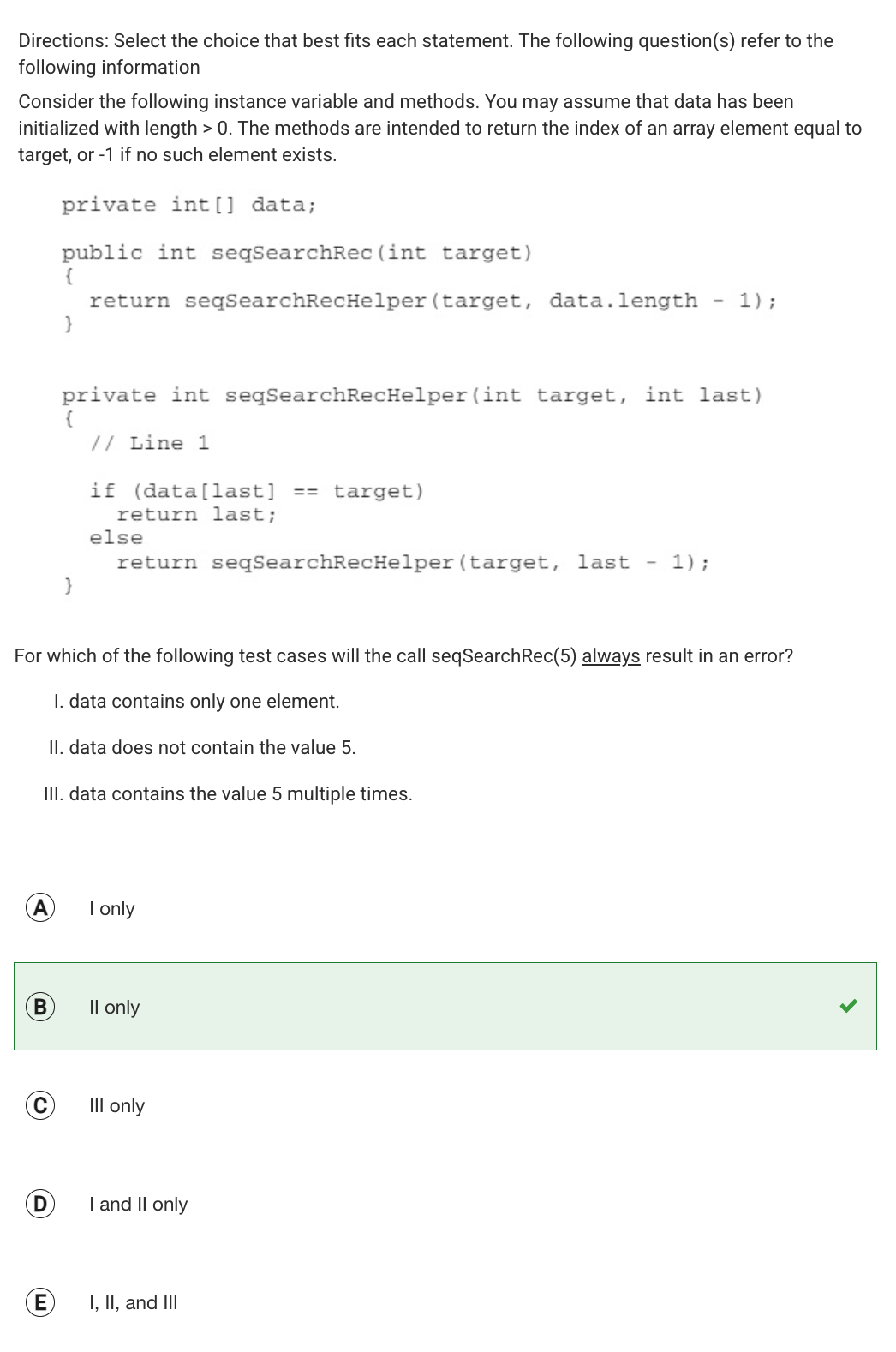896x1352 pixels.
Task: Click the "I and II only" answer text
Action: [x=138, y=1204]
